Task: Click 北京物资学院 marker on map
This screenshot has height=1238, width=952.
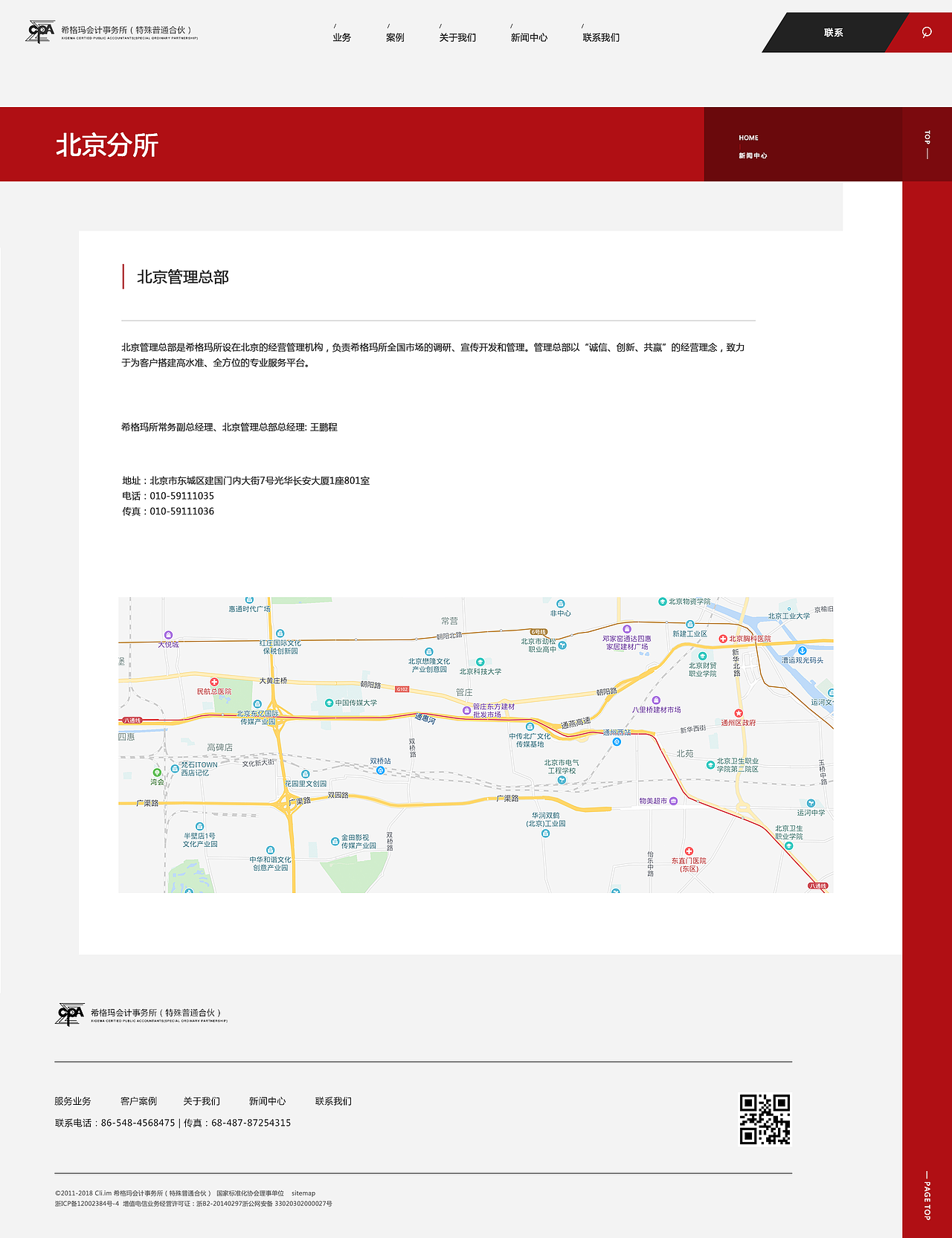Action: point(662,602)
